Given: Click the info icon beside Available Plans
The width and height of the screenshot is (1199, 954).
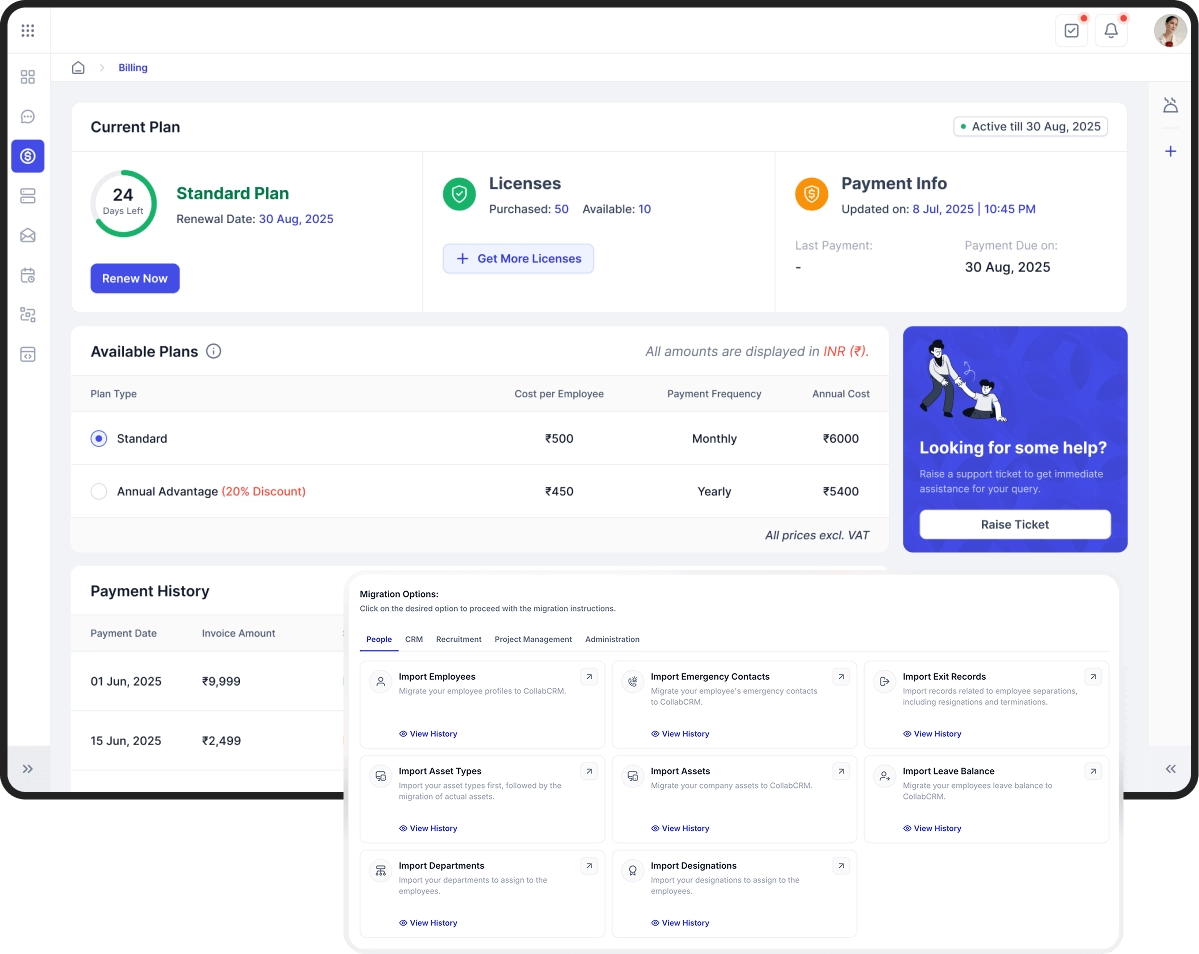Looking at the screenshot, I should pos(213,351).
